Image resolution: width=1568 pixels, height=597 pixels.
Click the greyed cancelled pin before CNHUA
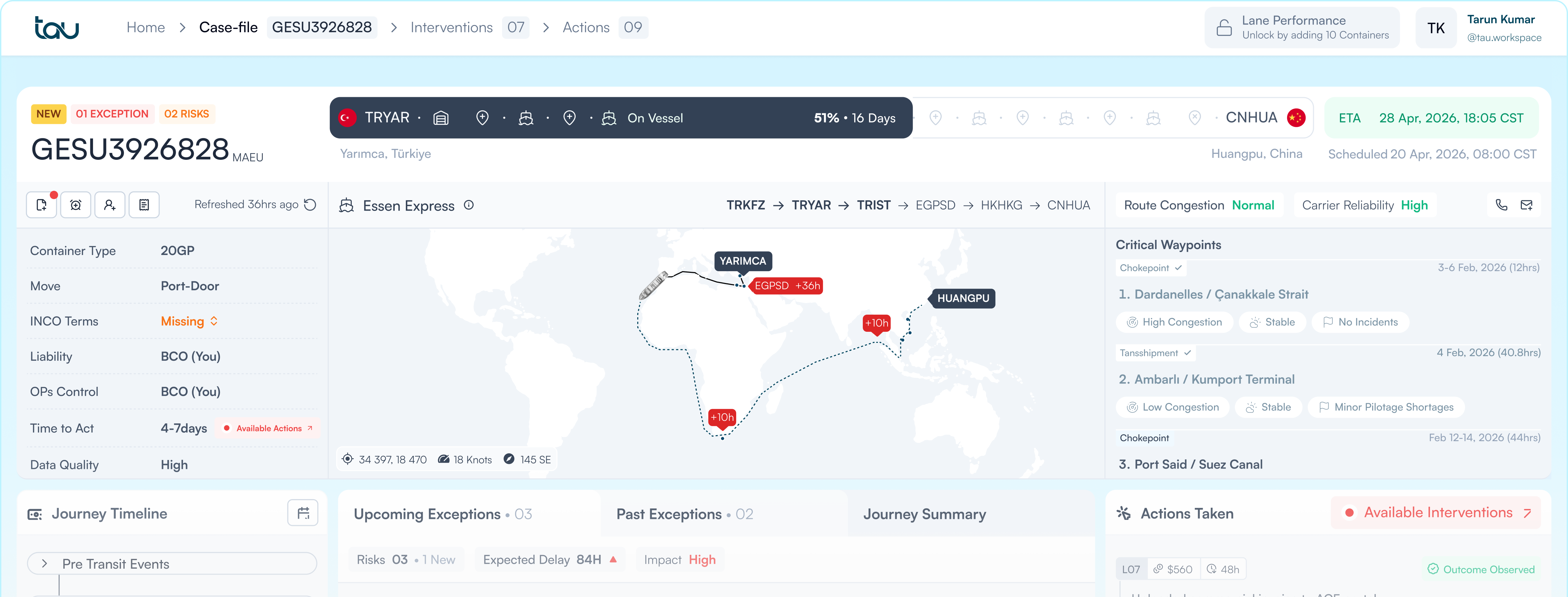pyautogui.click(x=1195, y=118)
